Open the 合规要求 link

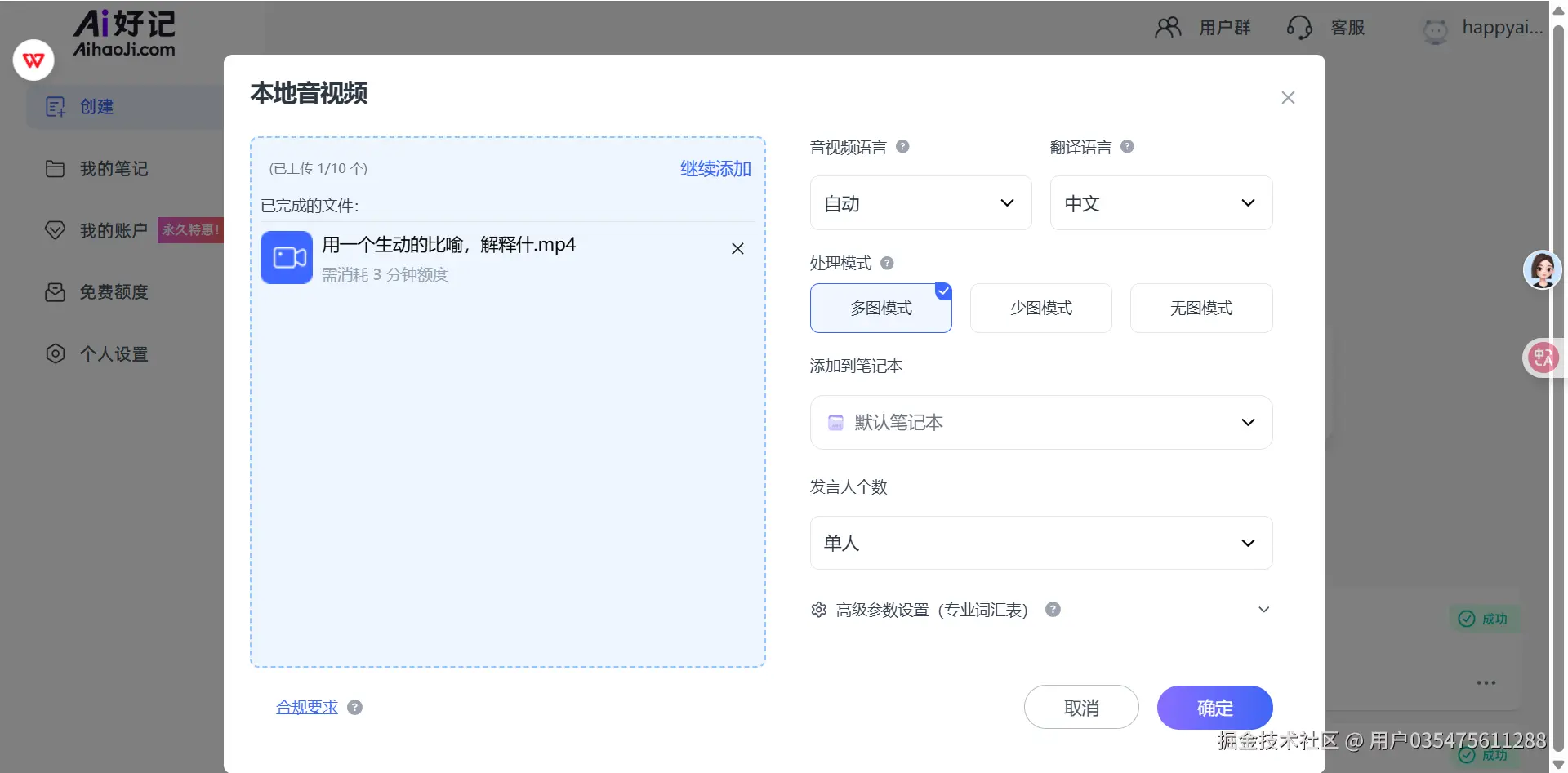[x=307, y=708]
